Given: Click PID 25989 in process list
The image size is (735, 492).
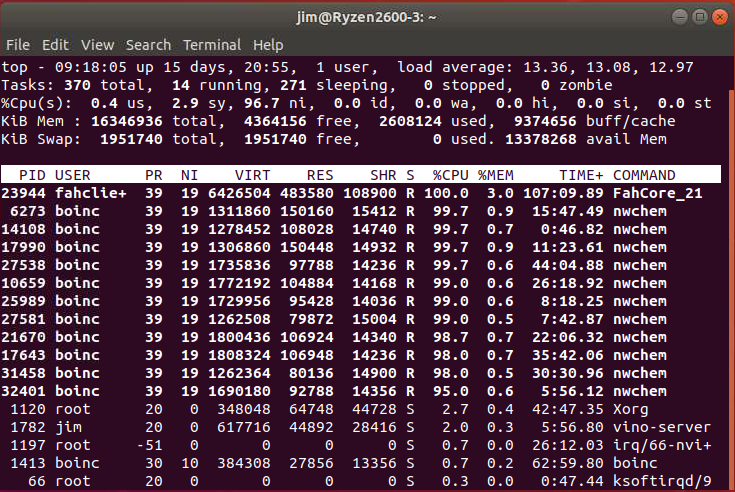Looking at the screenshot, I should pyautogui.click(x=23, y=301).
